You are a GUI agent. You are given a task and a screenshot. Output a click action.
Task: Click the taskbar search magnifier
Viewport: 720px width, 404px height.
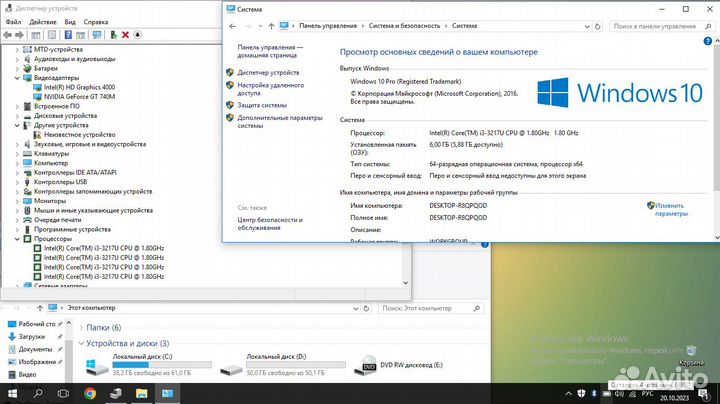coord(38,394)
